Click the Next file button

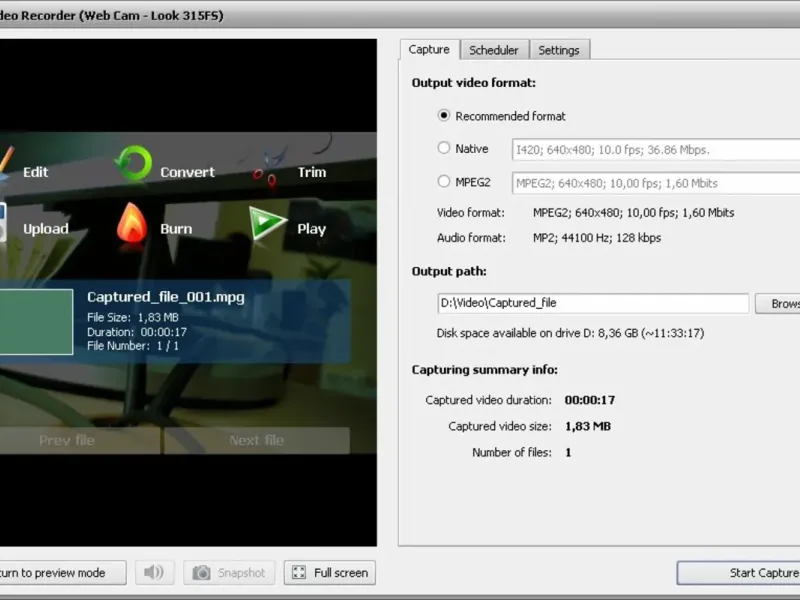click(x=257, y=440)
